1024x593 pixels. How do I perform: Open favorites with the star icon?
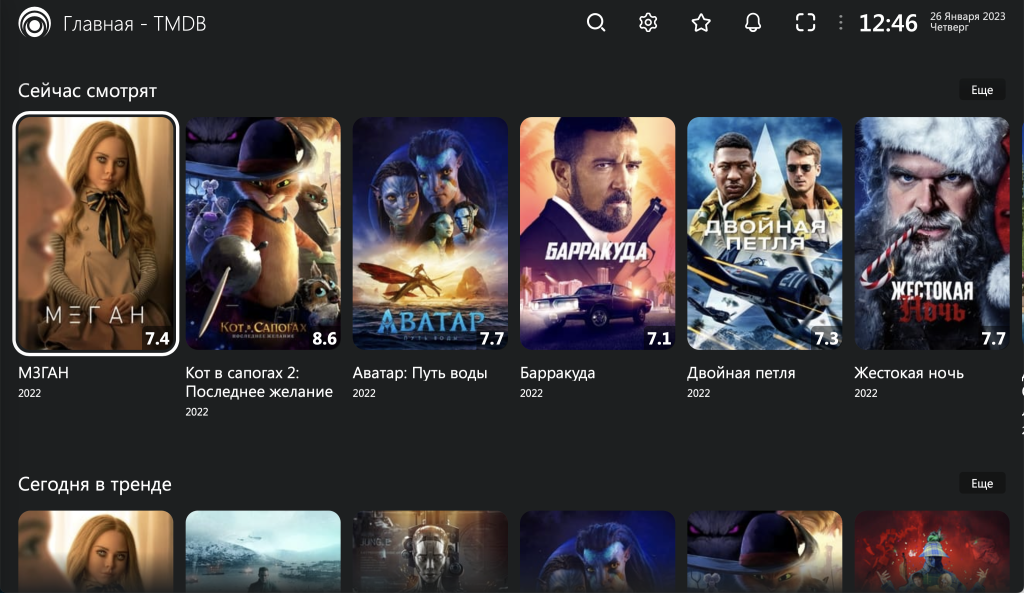[x=701, y=23]
